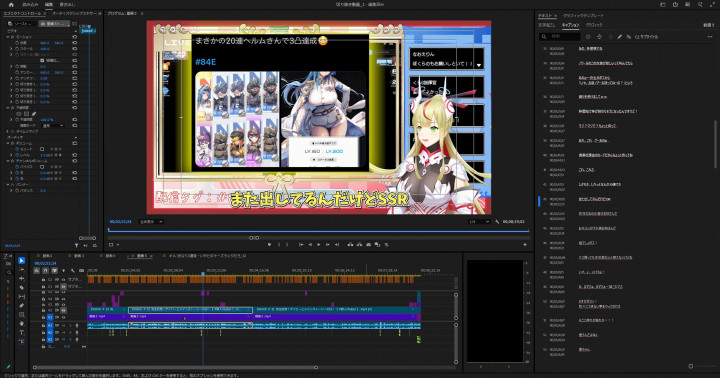Toggle Snap in the timeline

[45, 271]
